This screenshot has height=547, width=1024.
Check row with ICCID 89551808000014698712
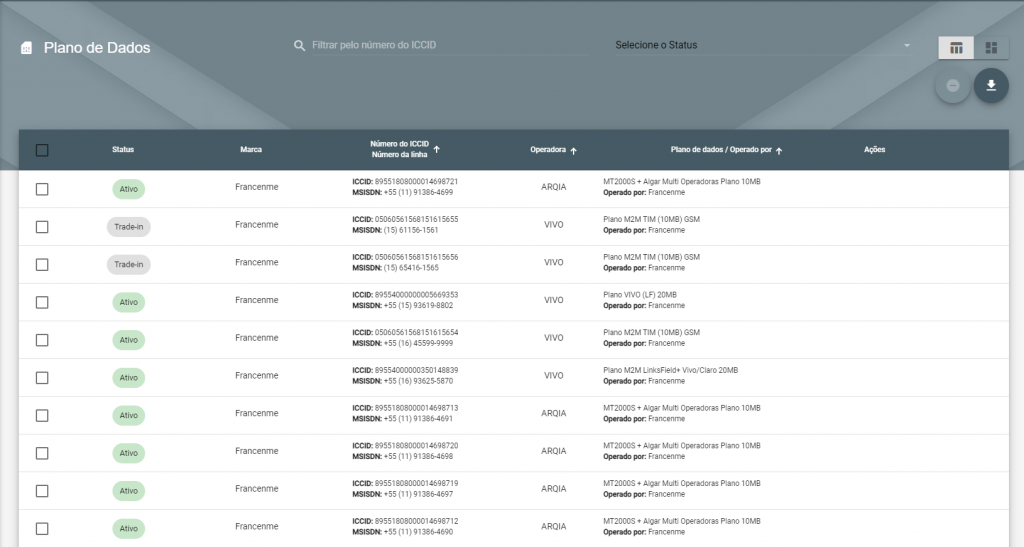point(42,529)
